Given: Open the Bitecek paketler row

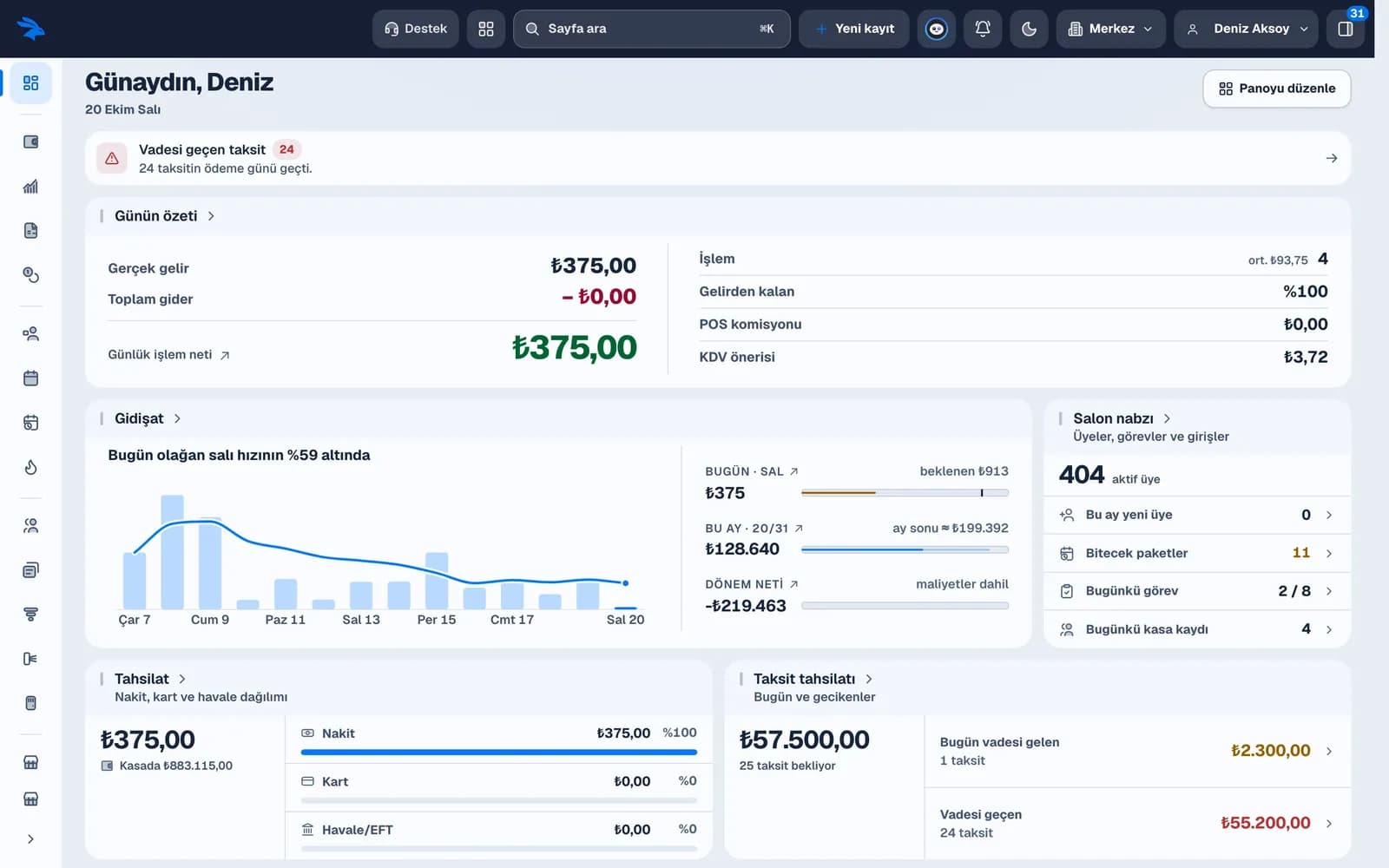Looking at the screenshot, I should 1197,553.
